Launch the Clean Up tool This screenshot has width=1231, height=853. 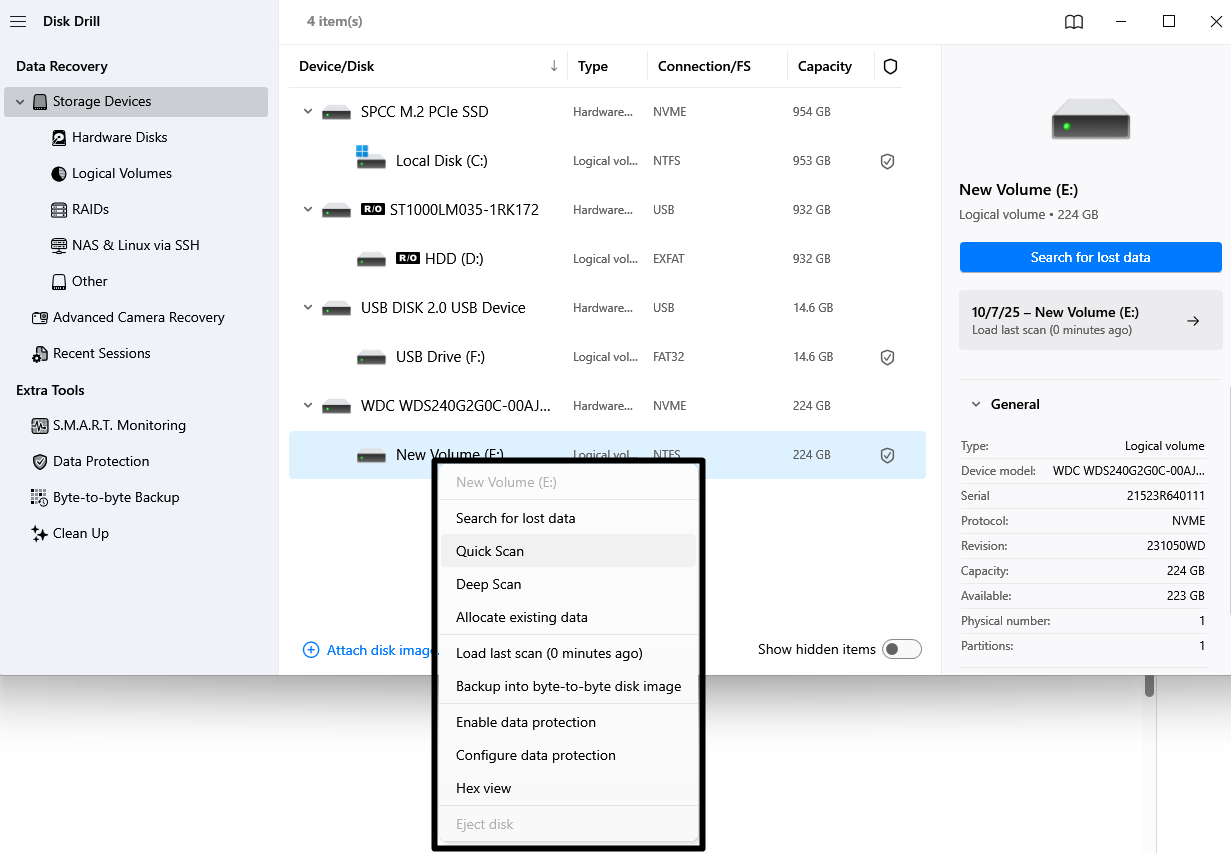click(81, 533)
